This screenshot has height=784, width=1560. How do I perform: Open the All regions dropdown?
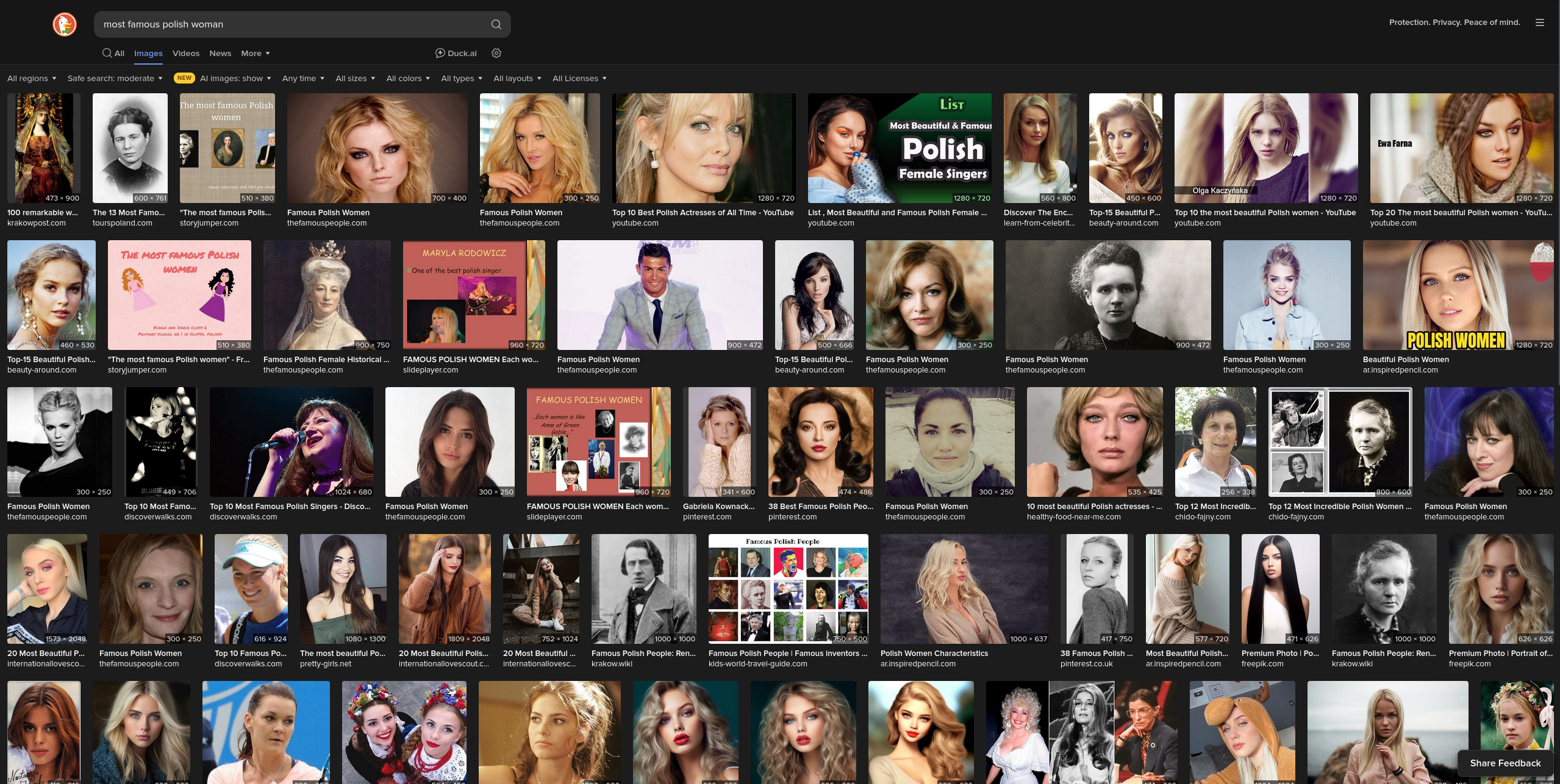(x=32, y=78)
